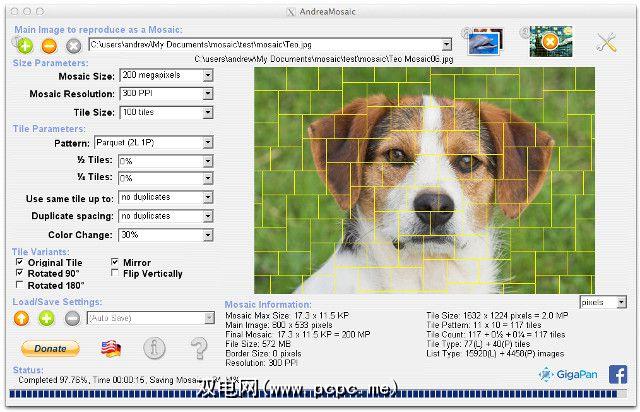The image size is (640, 412).
Task: Click the Tile Parameters heading
Action: pos(49,129)
